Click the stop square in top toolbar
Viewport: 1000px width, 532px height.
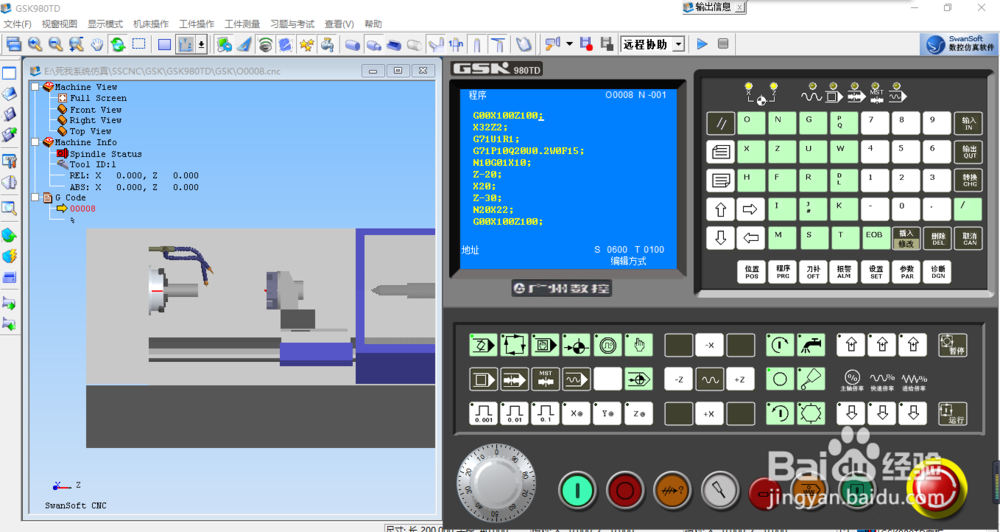point(723,44)
